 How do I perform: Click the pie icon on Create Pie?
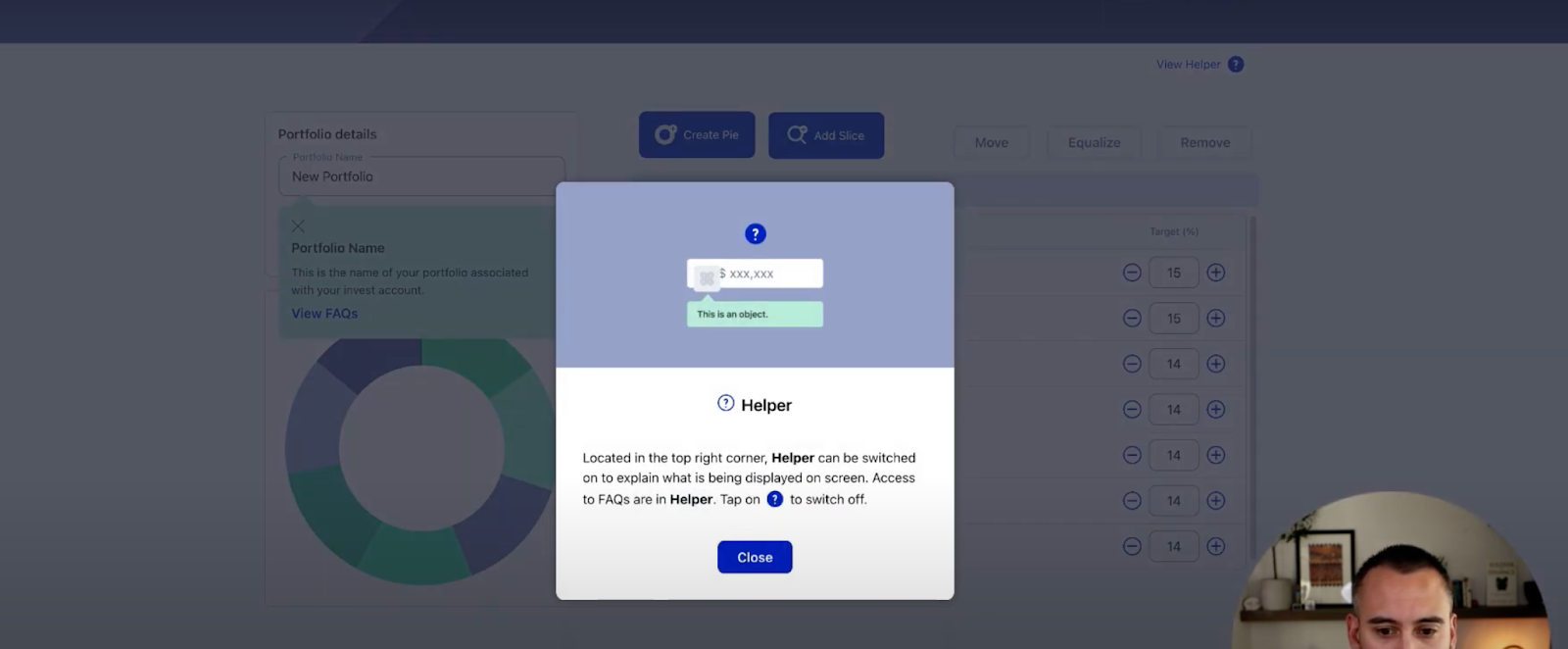666,134
